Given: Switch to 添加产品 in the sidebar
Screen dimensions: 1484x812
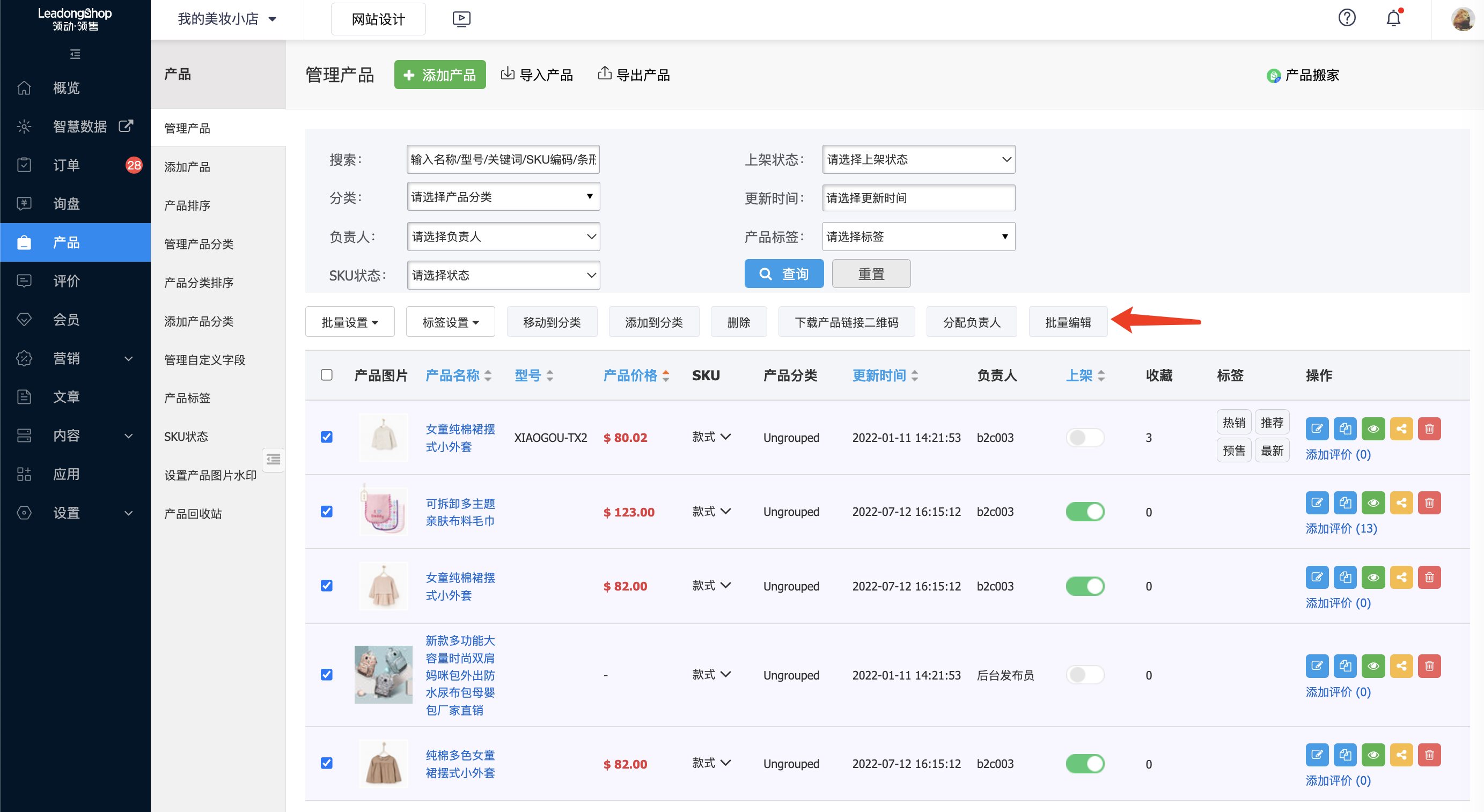Looking at the screenshot, I should click(x=188, y=166).
